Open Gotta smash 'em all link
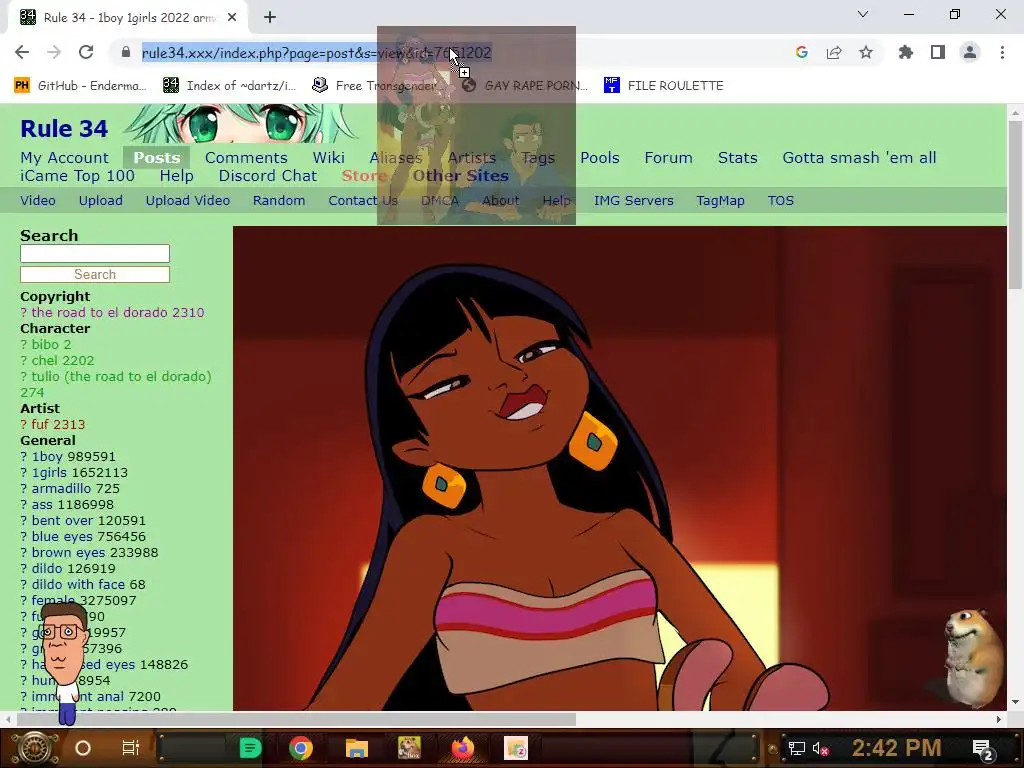 tap(859, 158)
